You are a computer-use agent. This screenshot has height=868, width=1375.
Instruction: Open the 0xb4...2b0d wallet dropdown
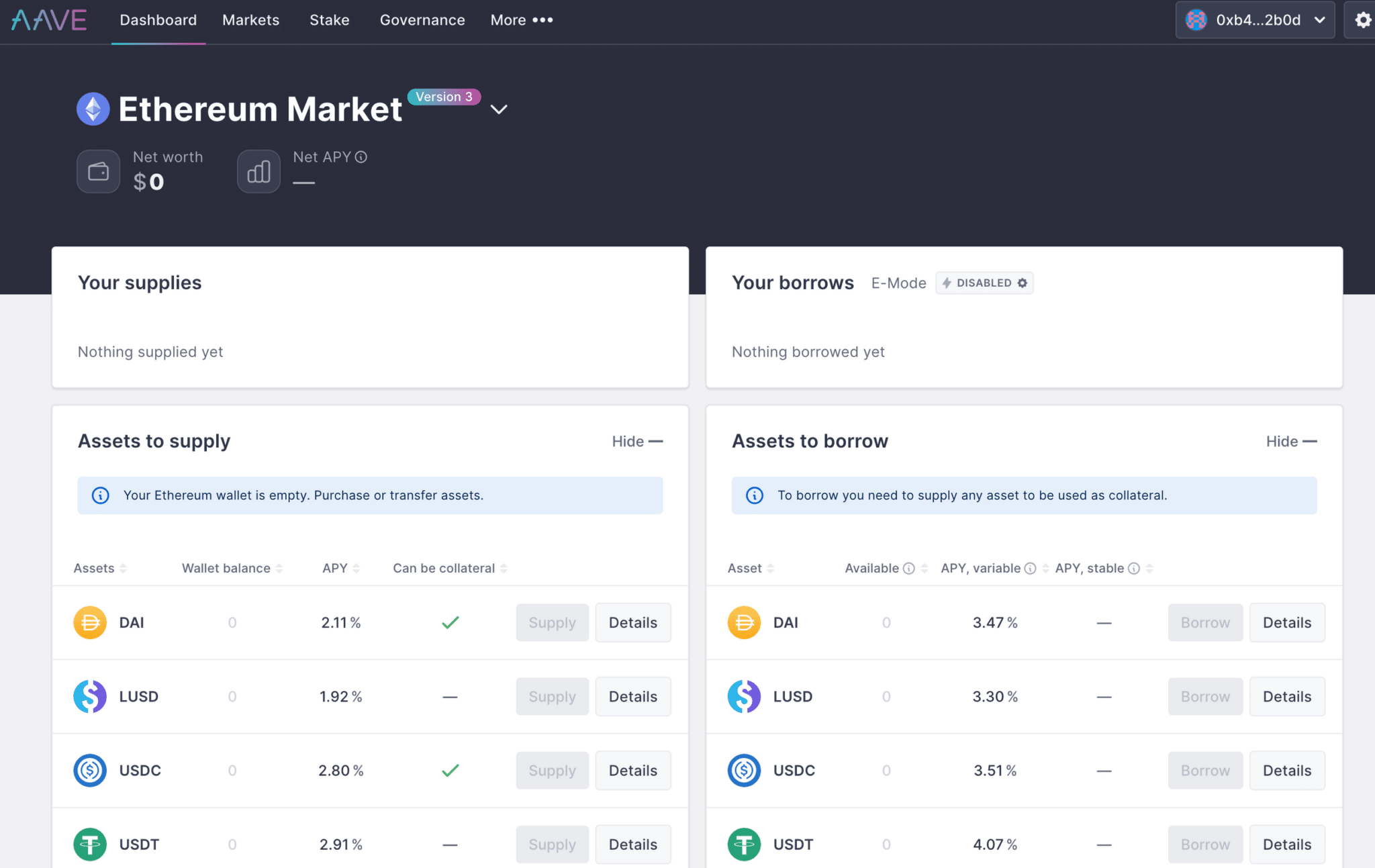[1255, 20]
